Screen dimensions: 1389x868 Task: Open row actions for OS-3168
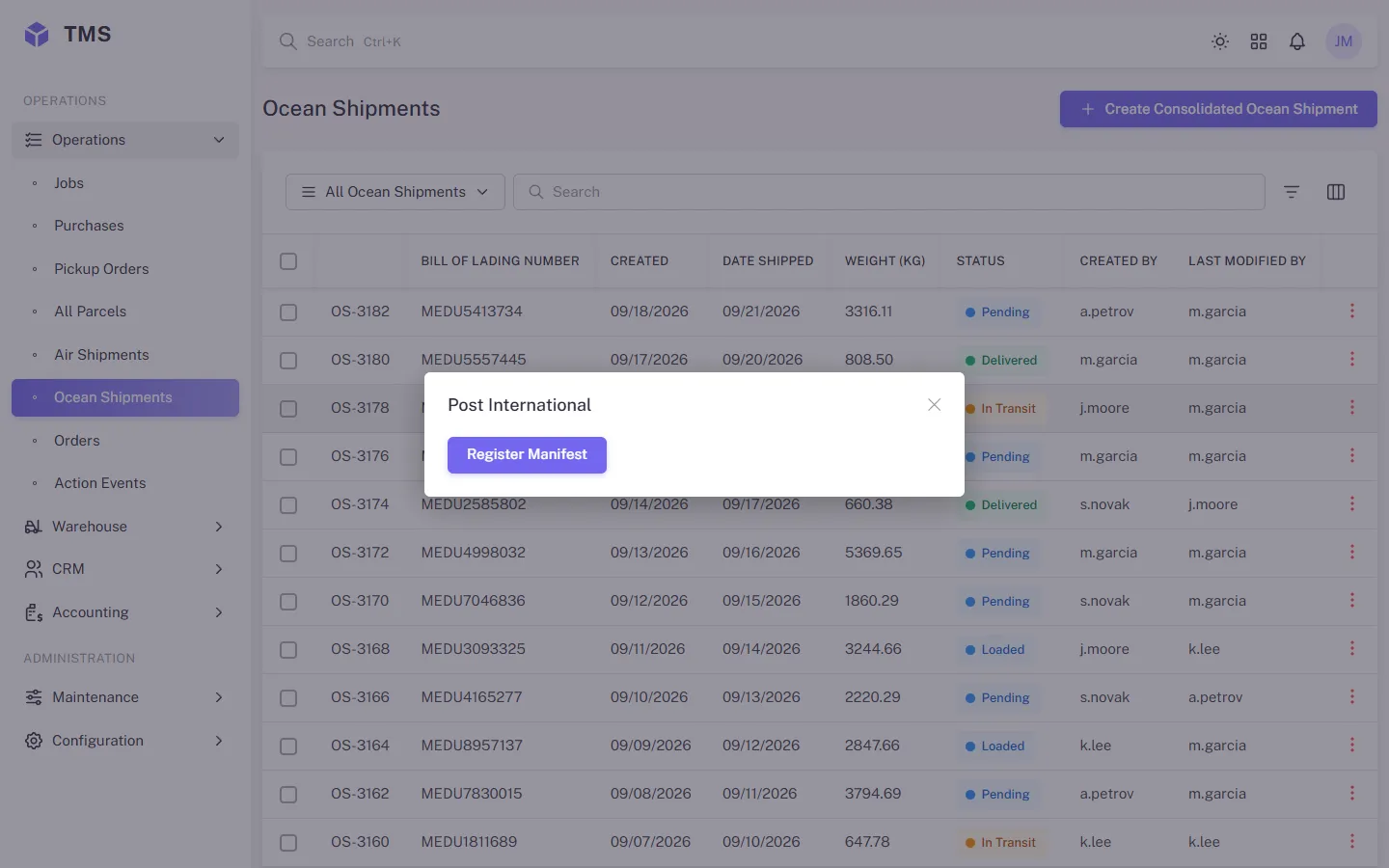point(1352,648)
